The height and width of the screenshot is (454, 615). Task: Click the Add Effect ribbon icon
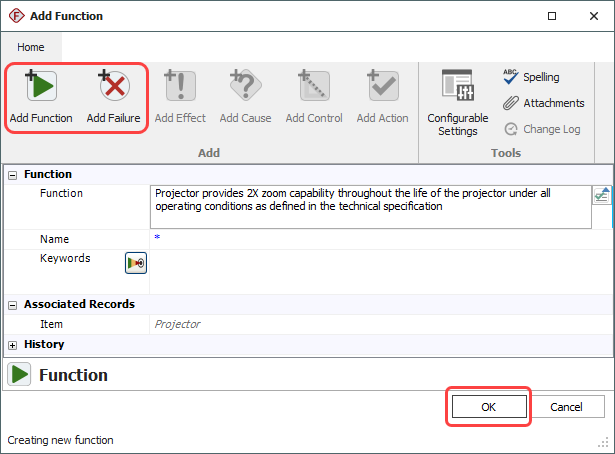click(x=180, y=88)
